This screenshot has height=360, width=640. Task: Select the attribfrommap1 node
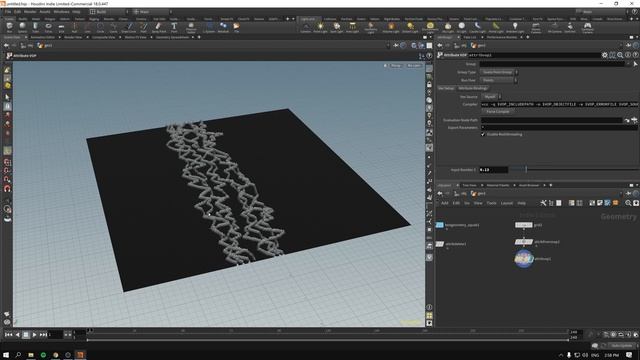point(524,242)
